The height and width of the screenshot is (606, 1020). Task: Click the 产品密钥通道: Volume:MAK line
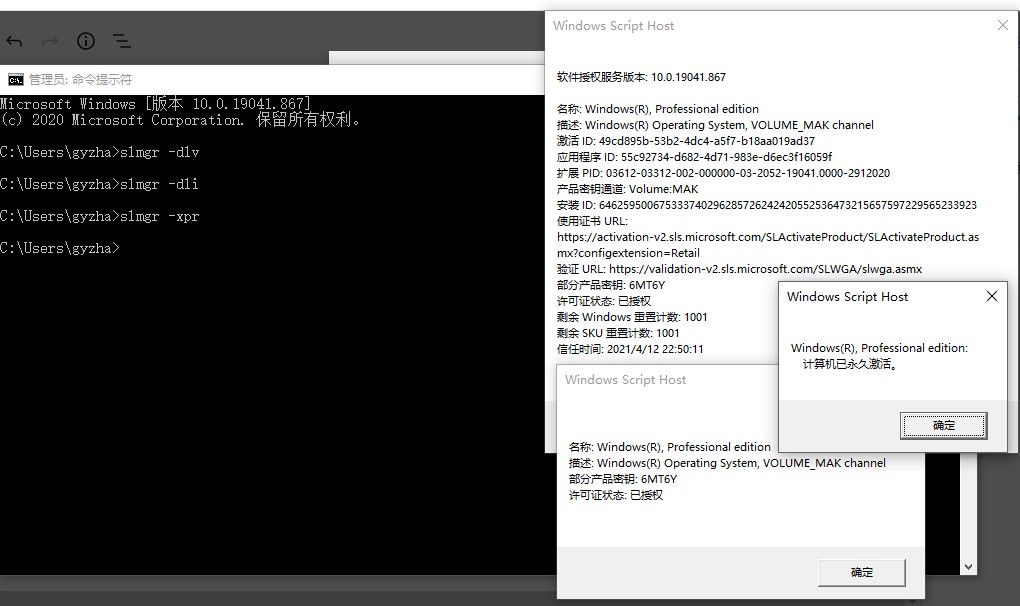pos(628,189)
